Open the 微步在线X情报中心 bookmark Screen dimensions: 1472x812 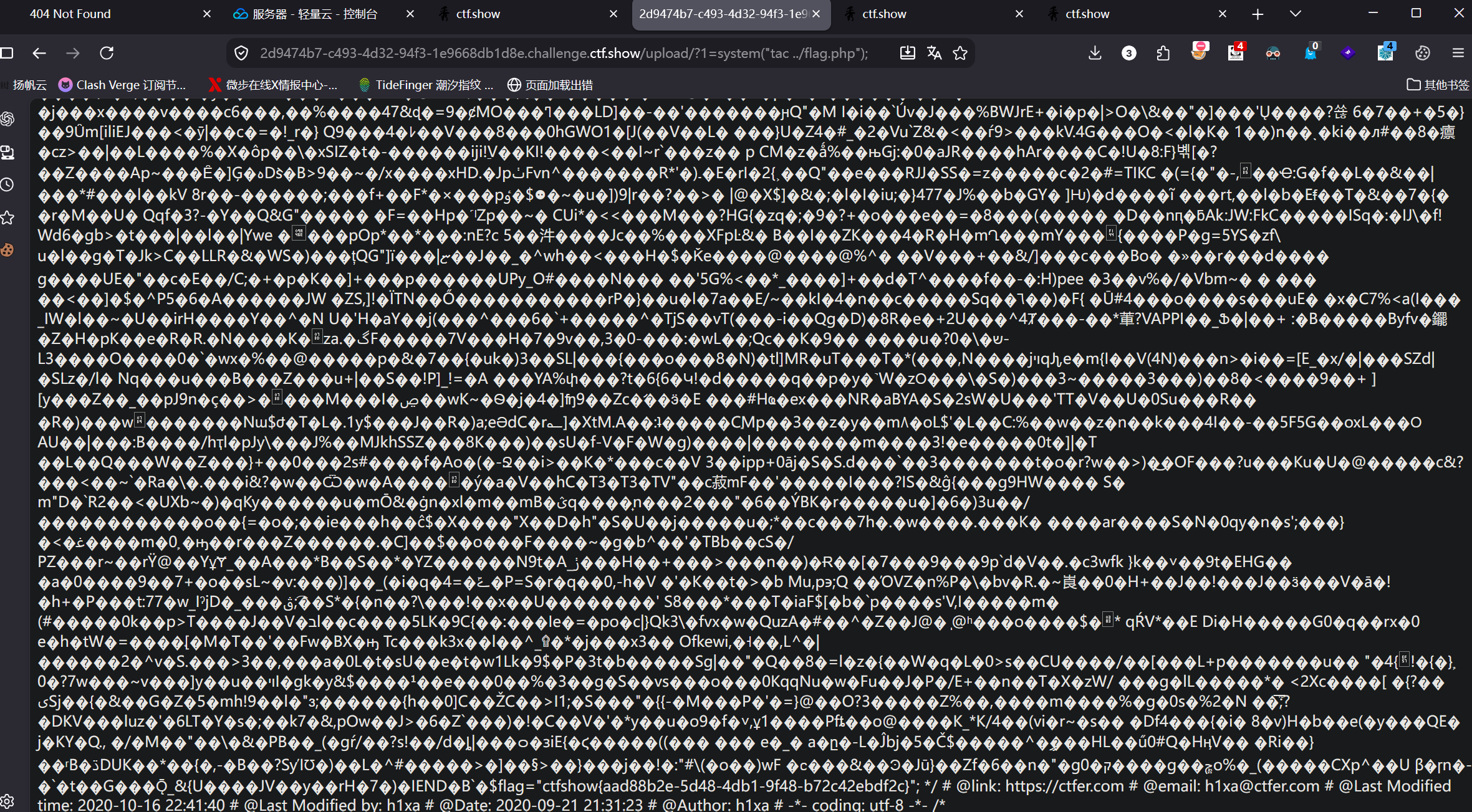point(274,85)
